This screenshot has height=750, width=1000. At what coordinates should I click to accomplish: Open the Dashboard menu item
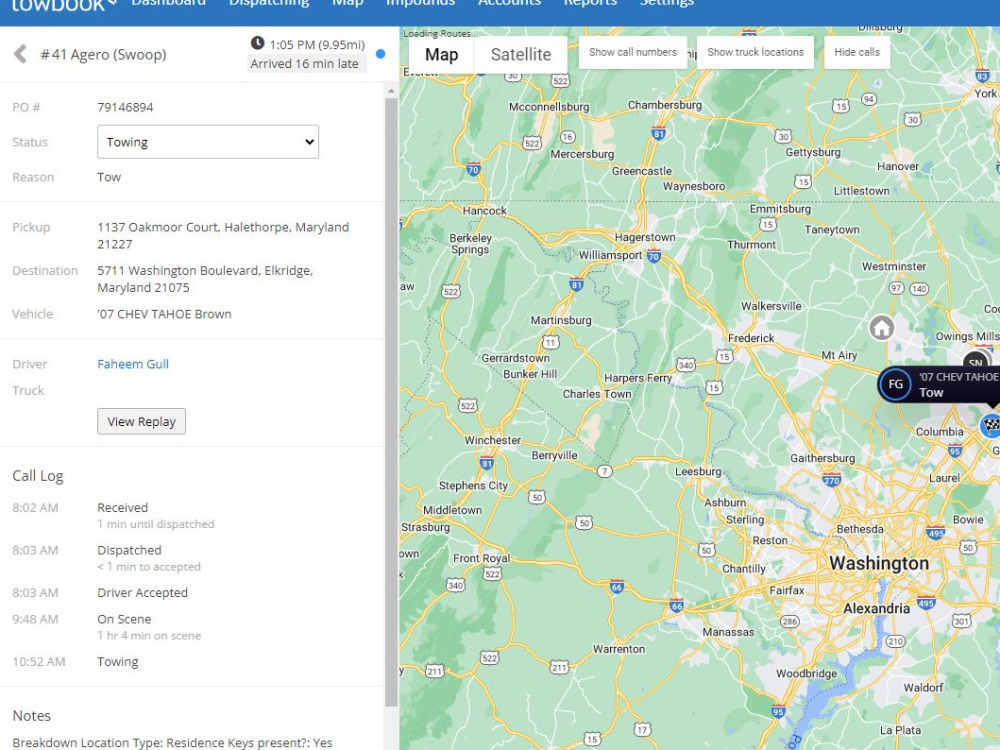[168, 3]
